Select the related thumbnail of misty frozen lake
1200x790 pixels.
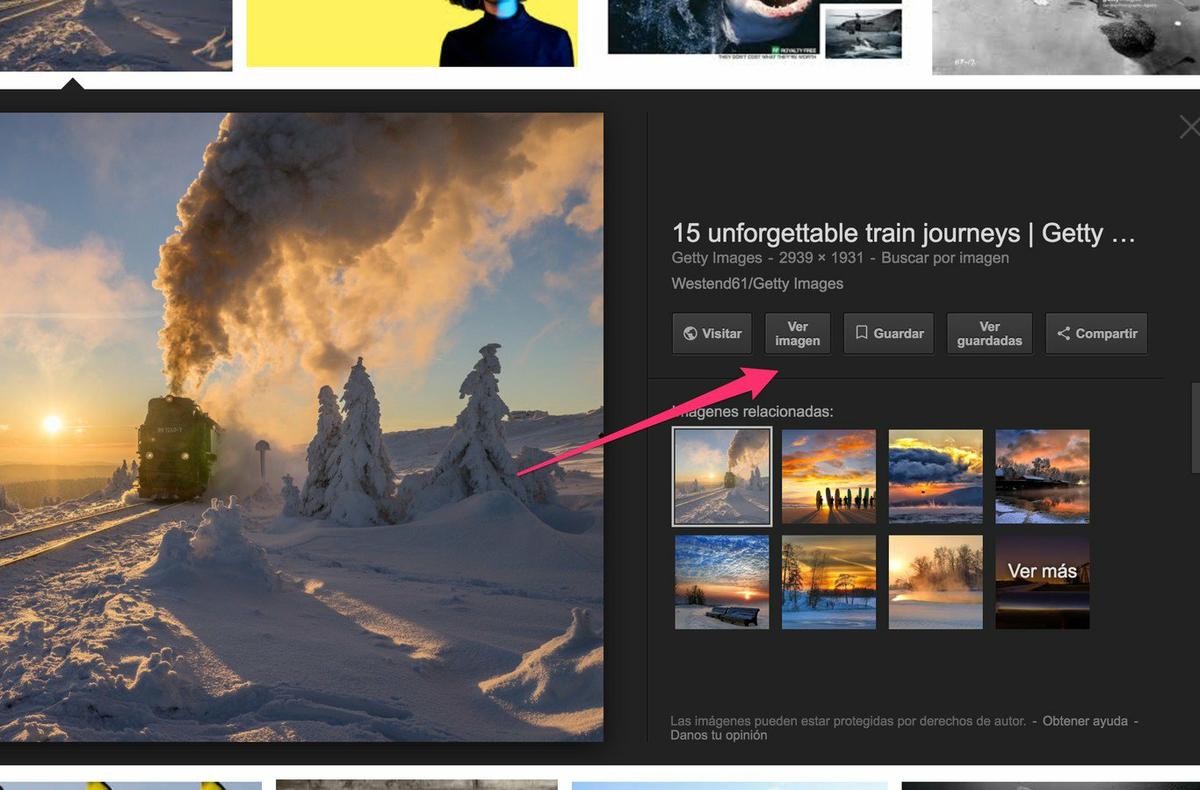tap(936, 582)
